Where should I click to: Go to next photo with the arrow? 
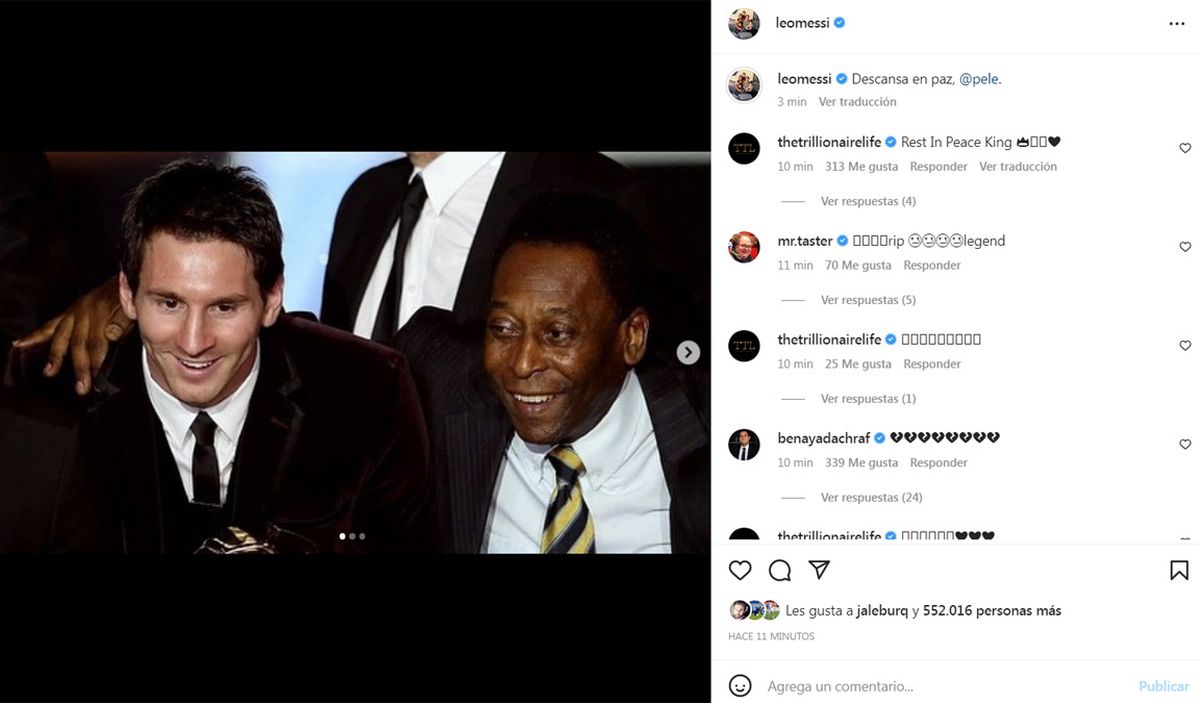[x=688, y=352]
